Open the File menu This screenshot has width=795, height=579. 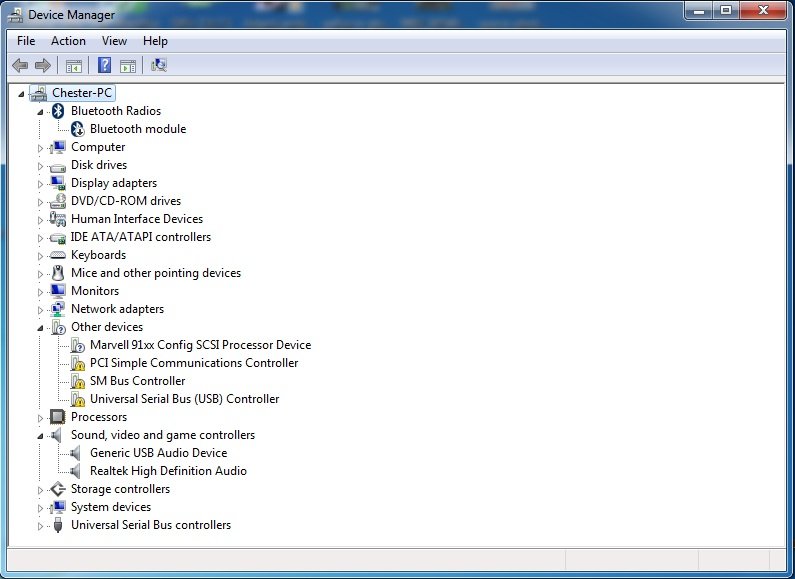(26, 41)
